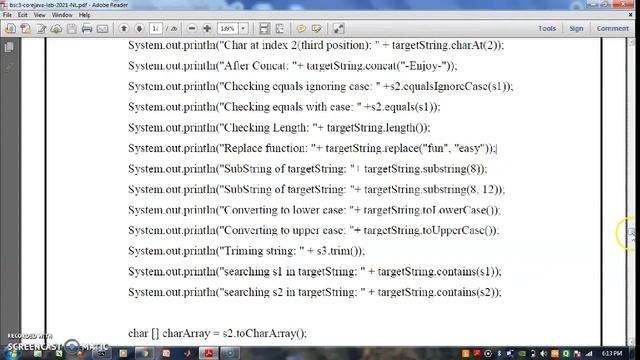This screenshot has width=640, height=360.
Task: Click the system clock showing 6:13 PM
Action: (x=612, y=353)
